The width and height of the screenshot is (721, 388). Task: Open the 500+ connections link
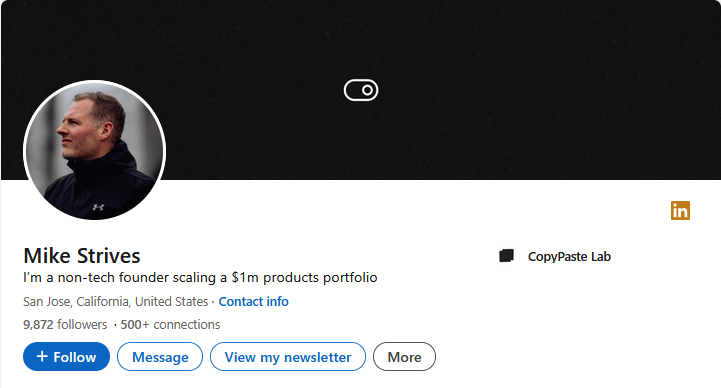[x=170, y=325]
